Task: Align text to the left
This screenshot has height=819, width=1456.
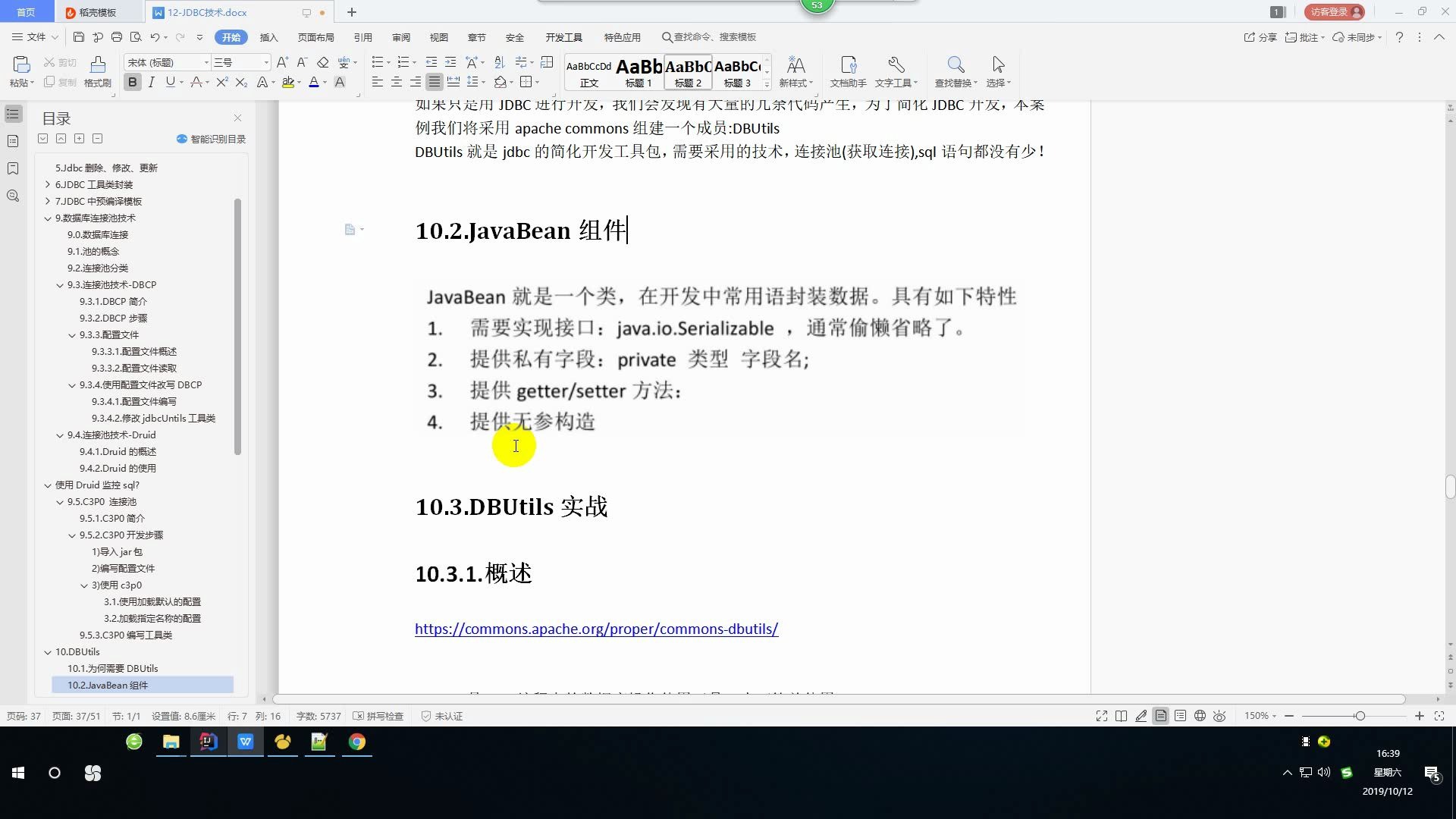Action: 378,82
